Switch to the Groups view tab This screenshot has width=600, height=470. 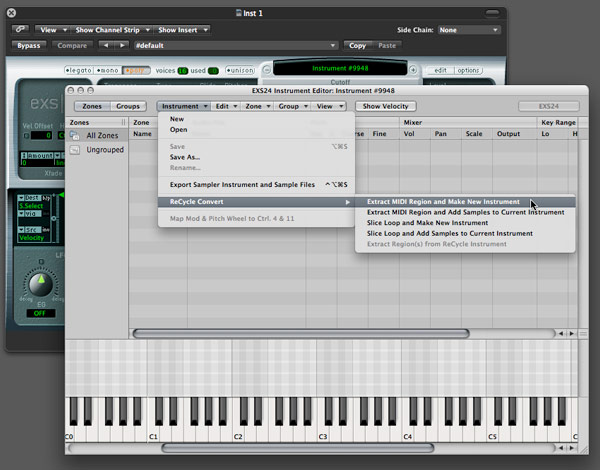click(x=128, y=106)
